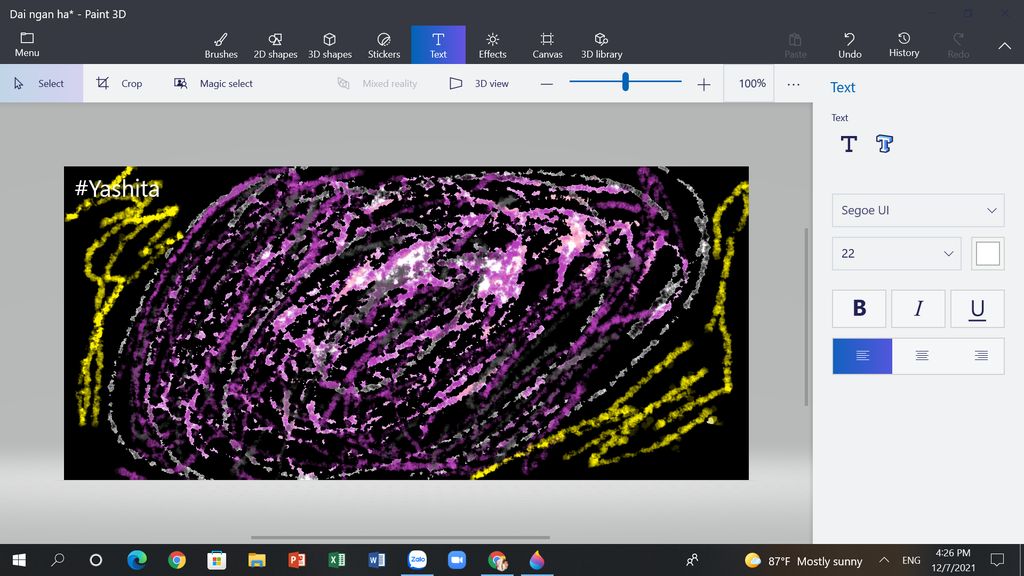Open the Segoe UI font dropdown
Image resolution: width=1024 pixels, height=576 pixels.
coord(918,210)
